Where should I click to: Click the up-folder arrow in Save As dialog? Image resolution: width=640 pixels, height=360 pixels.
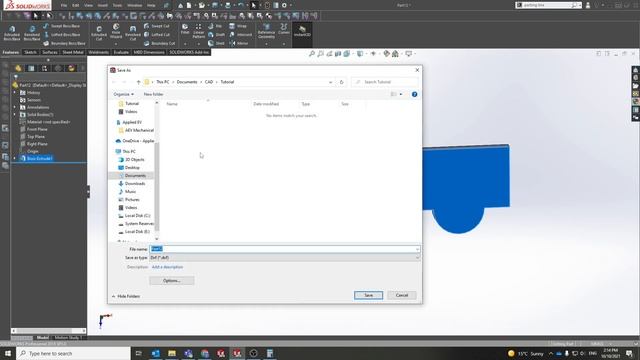pyautogui.click(x=138, y=82)
